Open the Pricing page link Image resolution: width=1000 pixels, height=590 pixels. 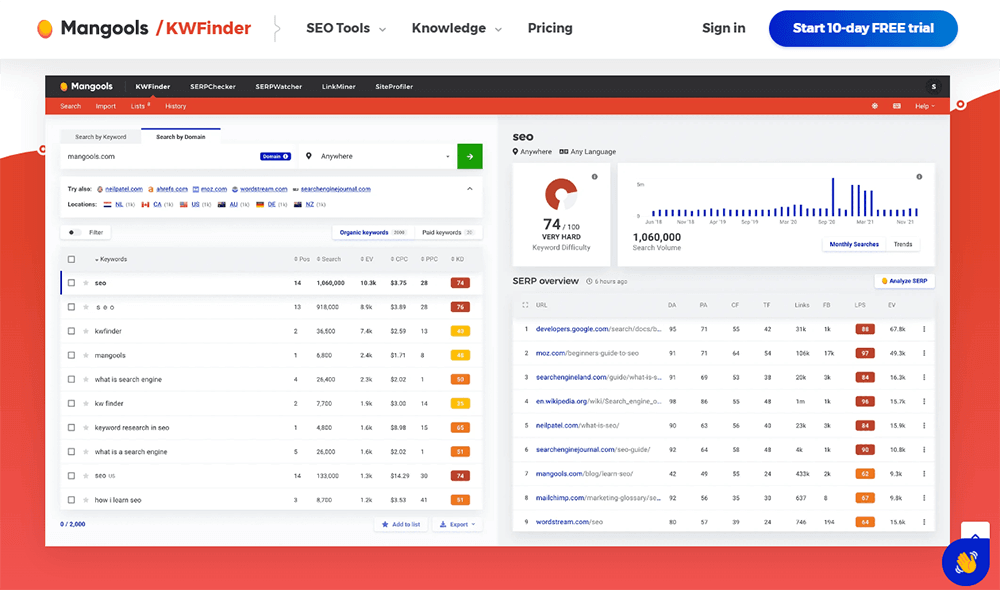click(550, 28)
